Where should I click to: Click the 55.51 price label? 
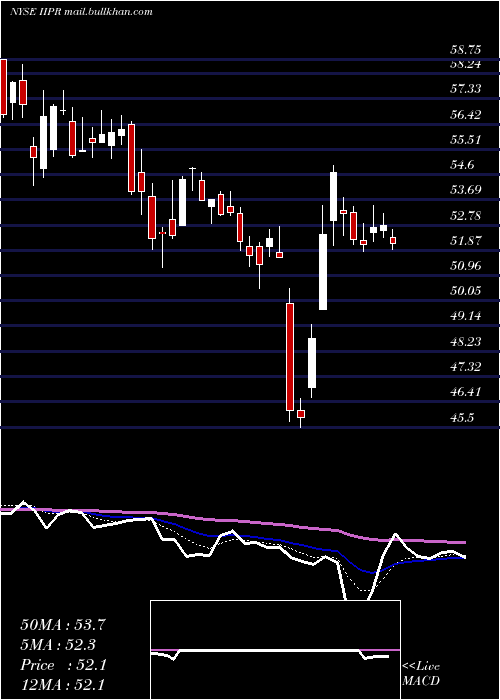point(466,140)
